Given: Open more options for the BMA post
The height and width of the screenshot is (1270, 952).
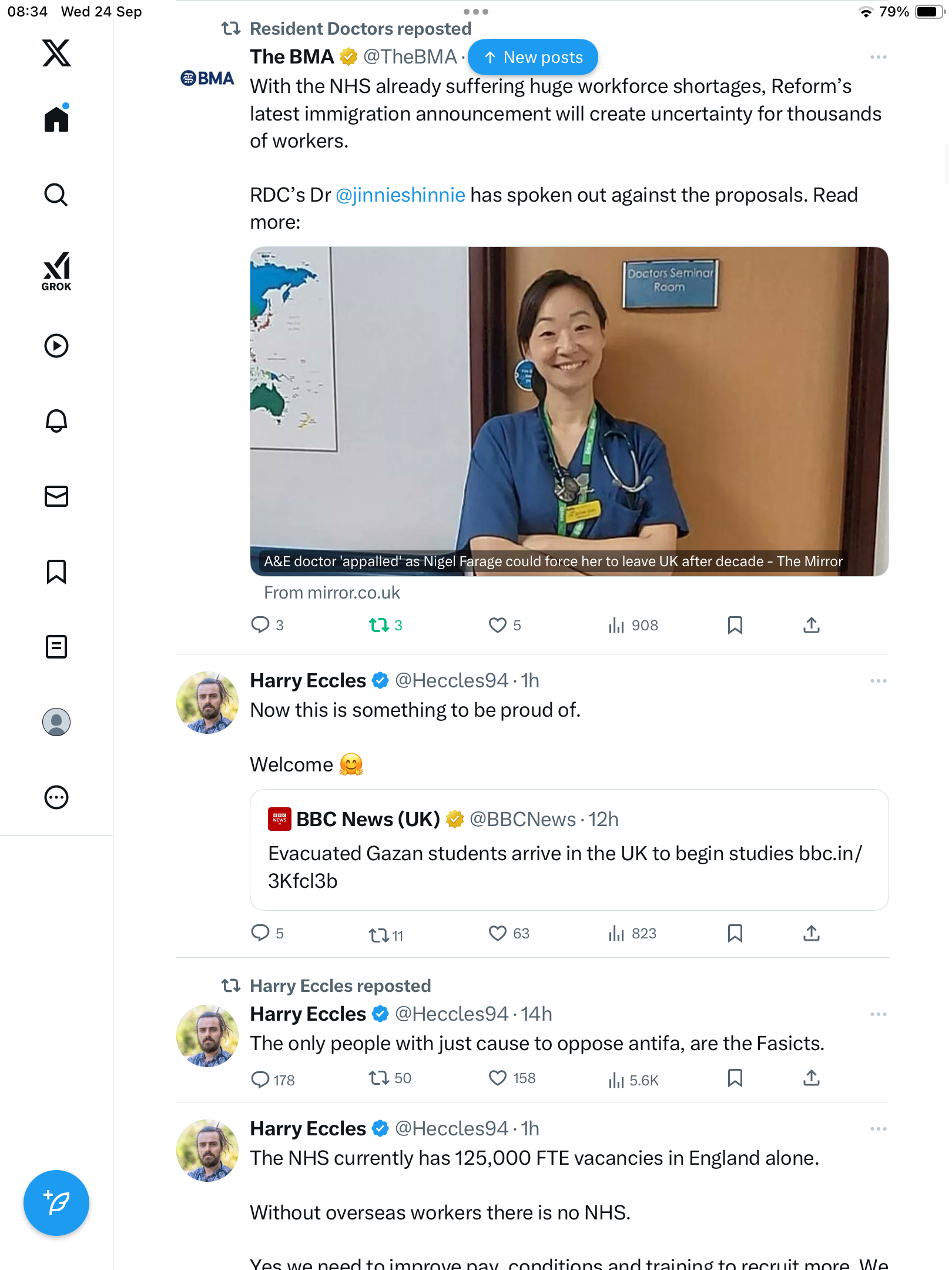Looking at the screenshot, I should (878, 57).
